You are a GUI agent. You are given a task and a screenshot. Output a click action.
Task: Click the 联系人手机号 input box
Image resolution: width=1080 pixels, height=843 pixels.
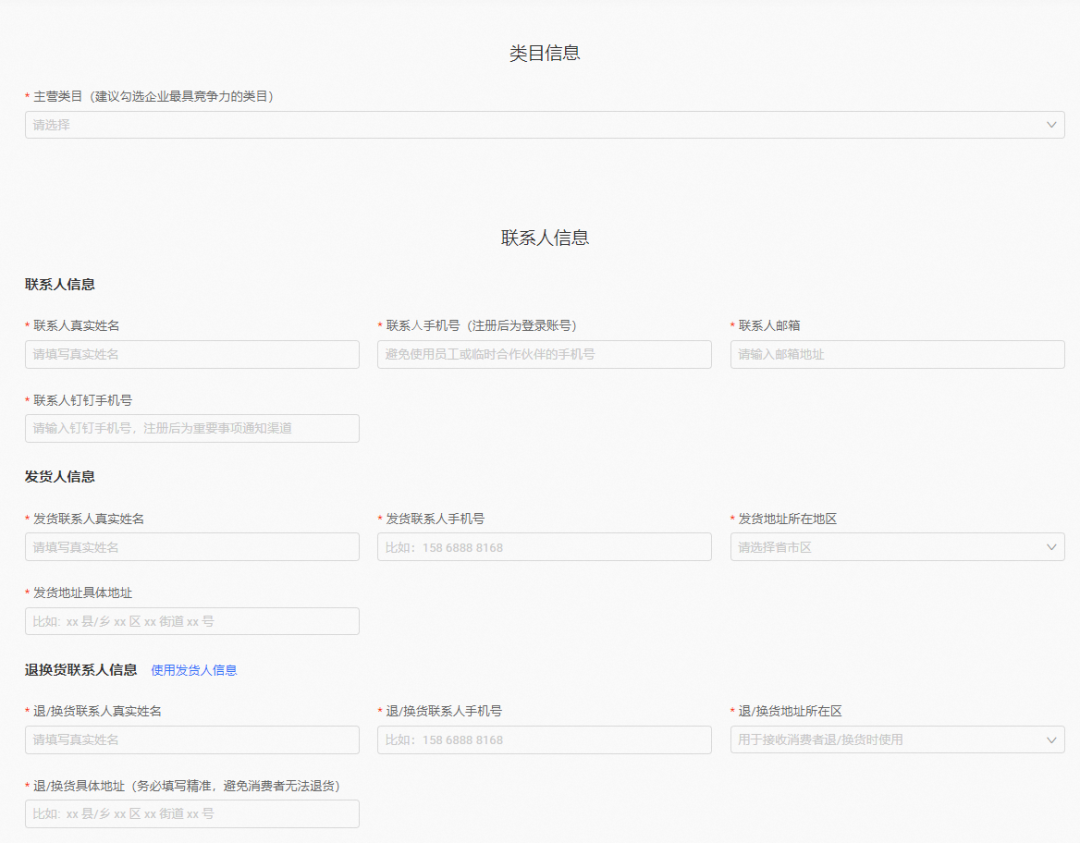coord(544,354)
